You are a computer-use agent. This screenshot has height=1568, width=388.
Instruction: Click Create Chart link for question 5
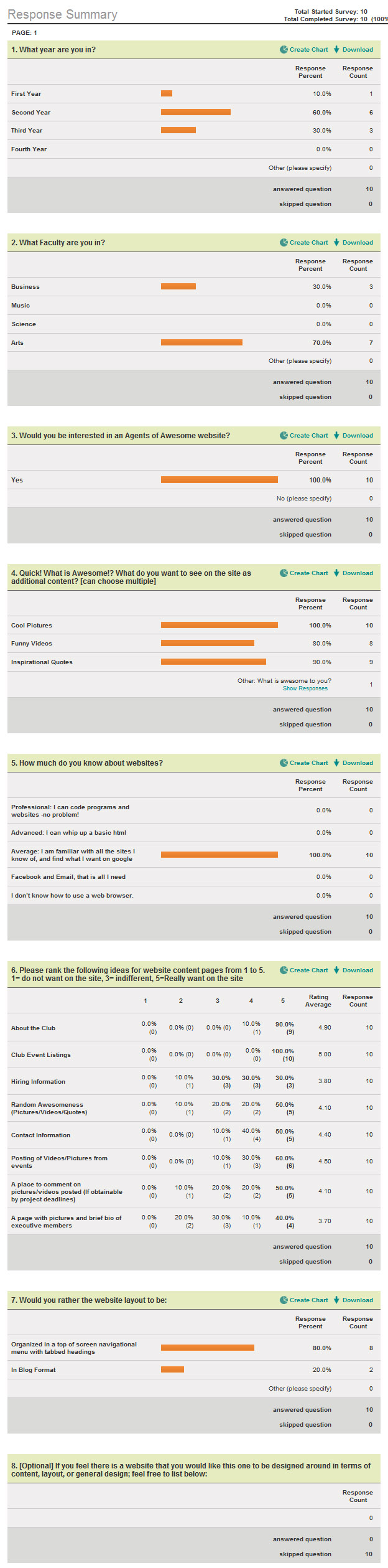tap(308, 763)
